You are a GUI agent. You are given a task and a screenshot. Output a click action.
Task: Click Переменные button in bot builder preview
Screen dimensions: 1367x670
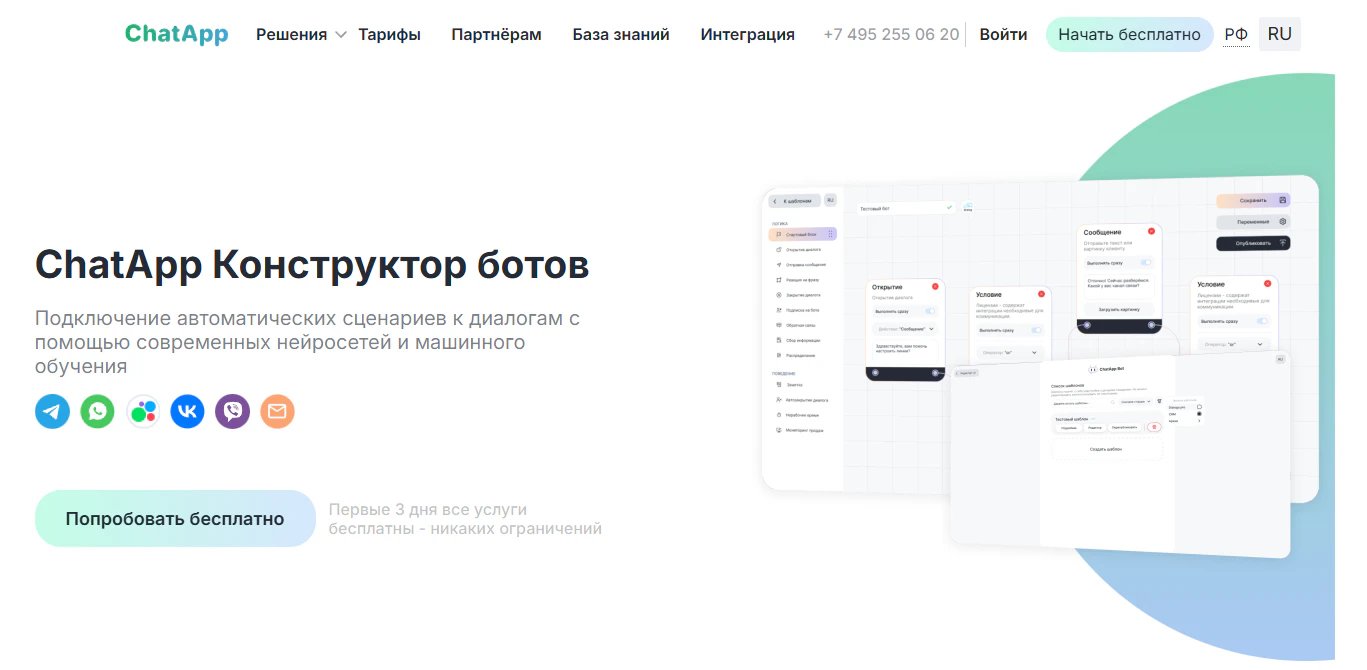pyautogui.click(x=1253, y=221)
